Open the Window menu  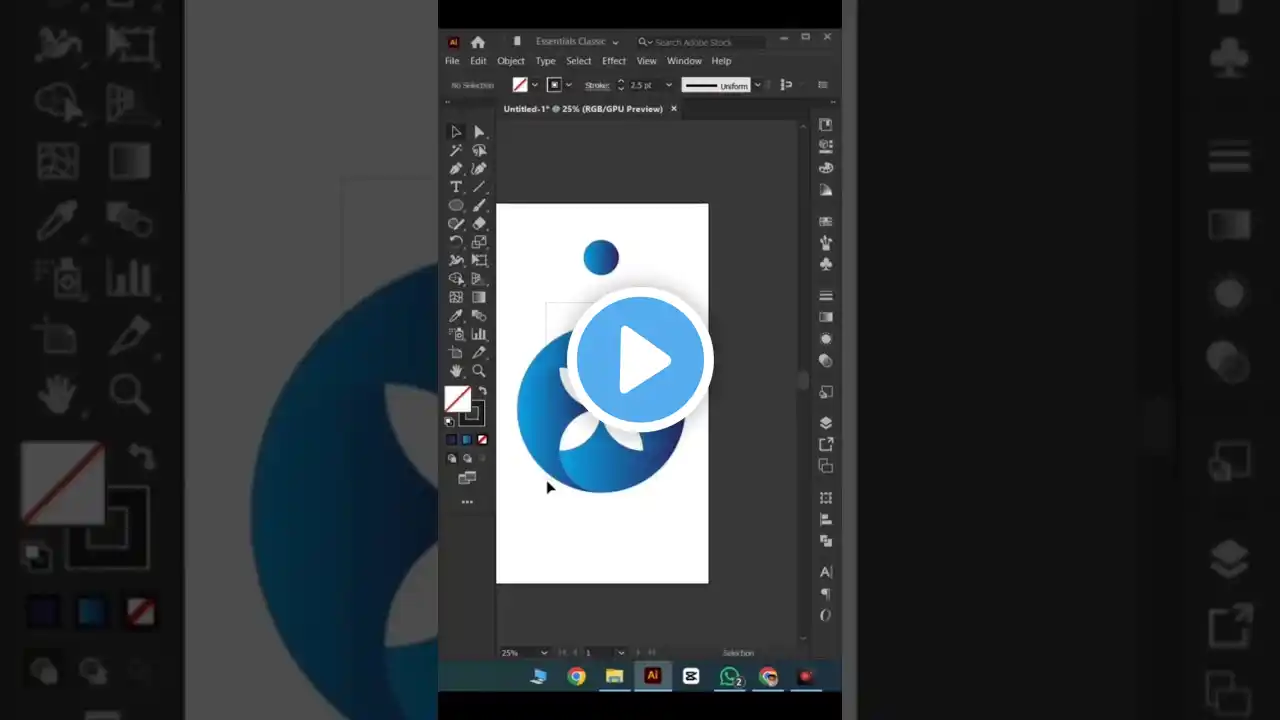[x=684, y=61]
